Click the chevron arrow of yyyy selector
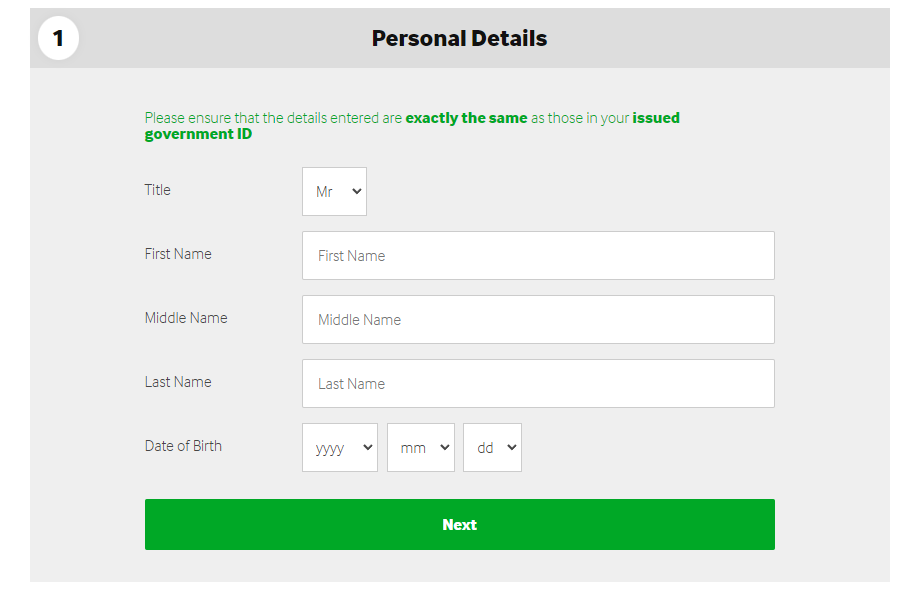This screenshot has width=917, height=596. (367, 447)
